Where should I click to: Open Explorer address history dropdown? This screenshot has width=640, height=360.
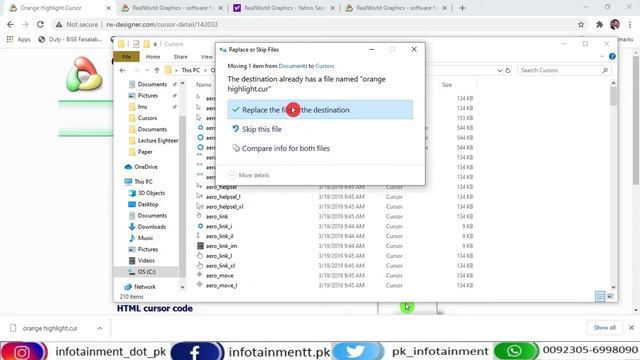point(500,70)
